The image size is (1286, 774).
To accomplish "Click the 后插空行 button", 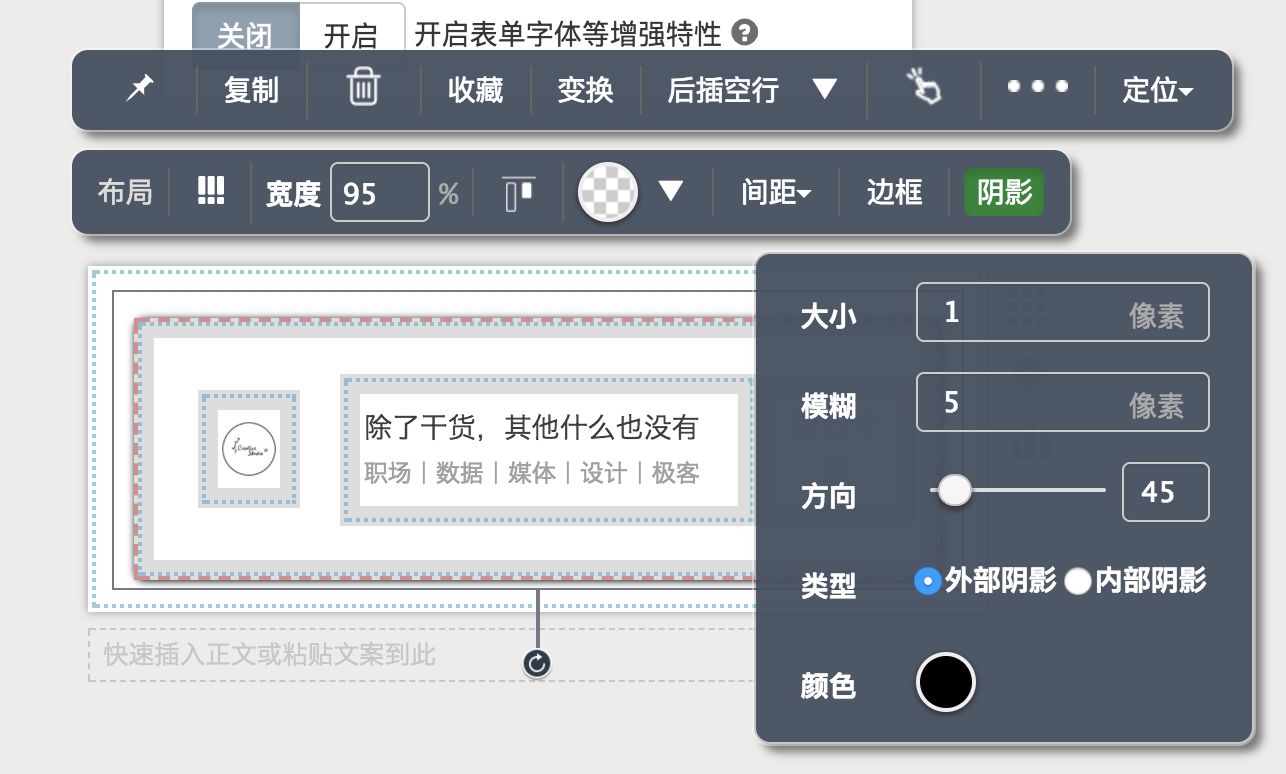I will [723, 90].
